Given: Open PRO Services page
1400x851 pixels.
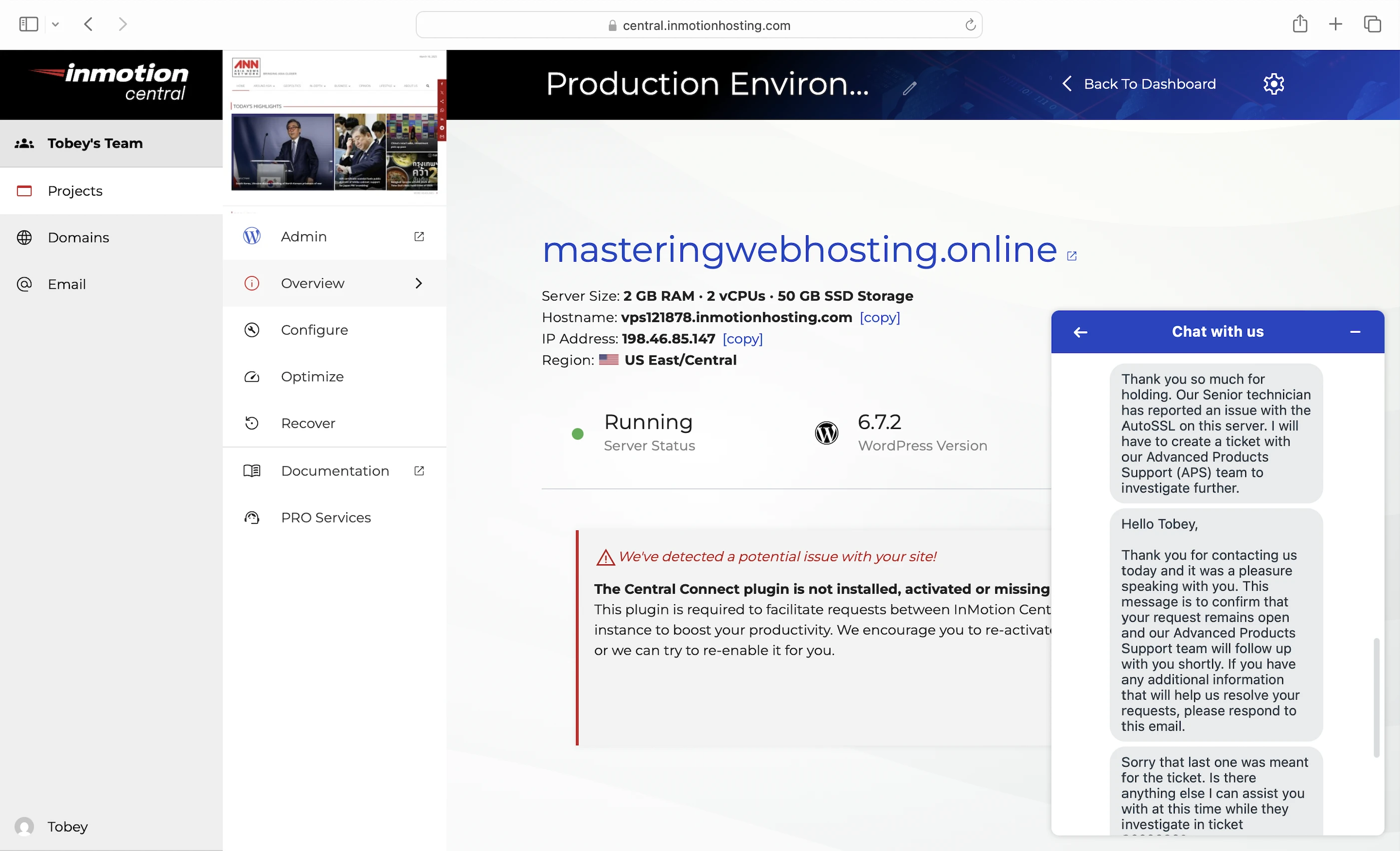Looking at the screenshot, I should (x=326, y=517).
